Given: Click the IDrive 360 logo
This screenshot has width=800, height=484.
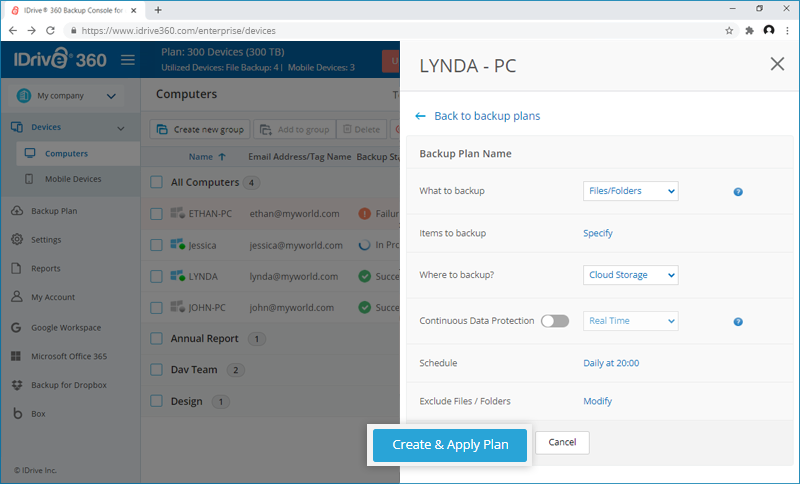Looking at the screenshot, I should [x=60, y=59].
